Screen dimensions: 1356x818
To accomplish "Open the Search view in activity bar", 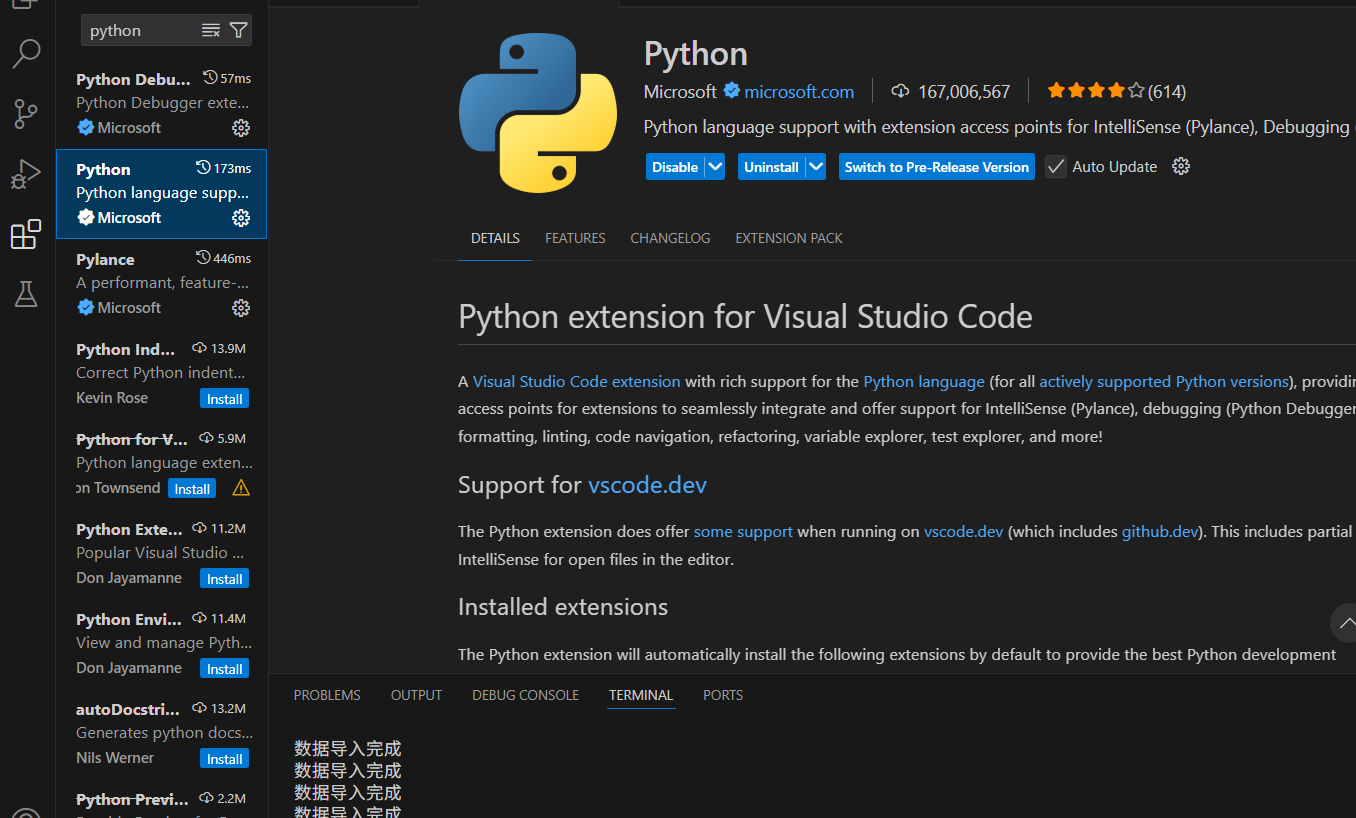I will pos(26,53).
